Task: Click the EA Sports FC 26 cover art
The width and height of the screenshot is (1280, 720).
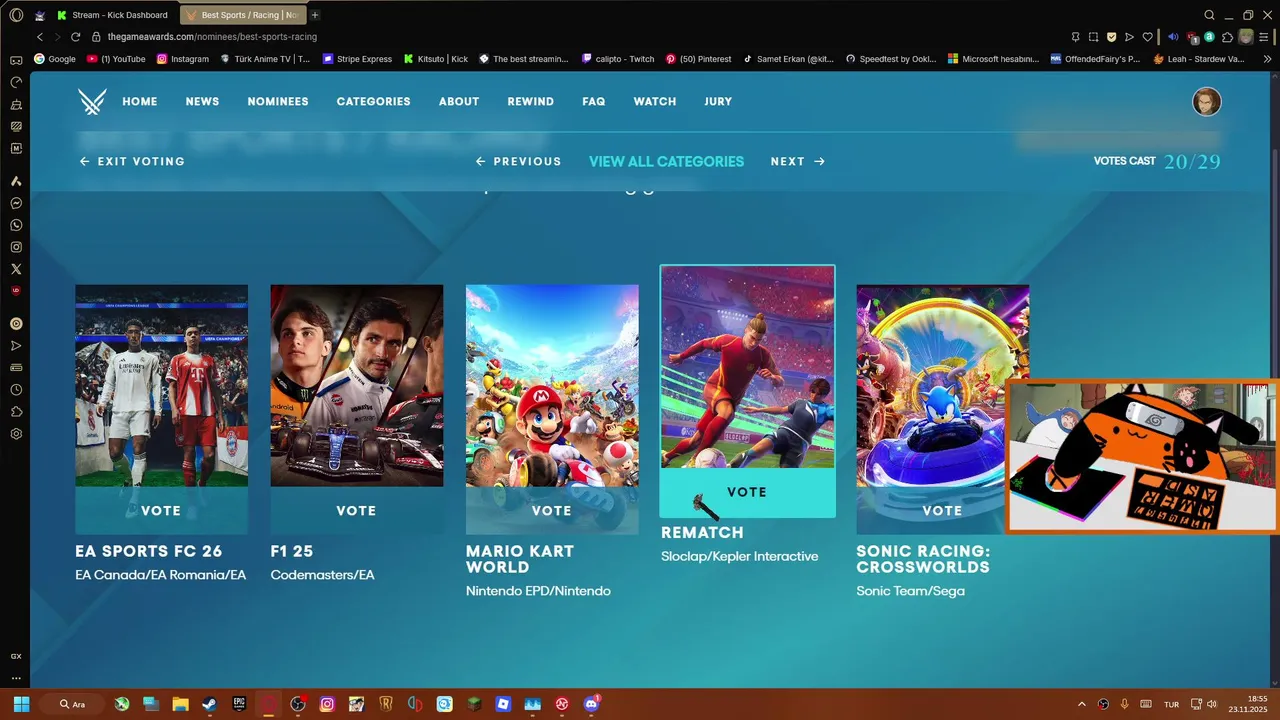Action: point(161,385)
